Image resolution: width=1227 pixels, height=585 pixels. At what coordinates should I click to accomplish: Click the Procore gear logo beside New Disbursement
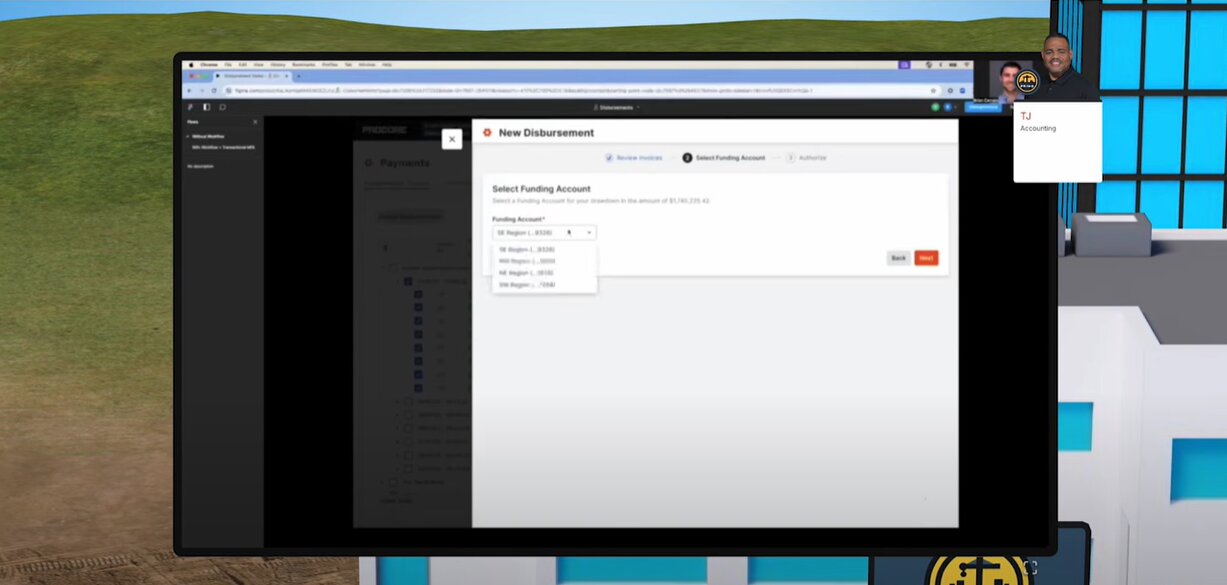click(x=487, y=133)
